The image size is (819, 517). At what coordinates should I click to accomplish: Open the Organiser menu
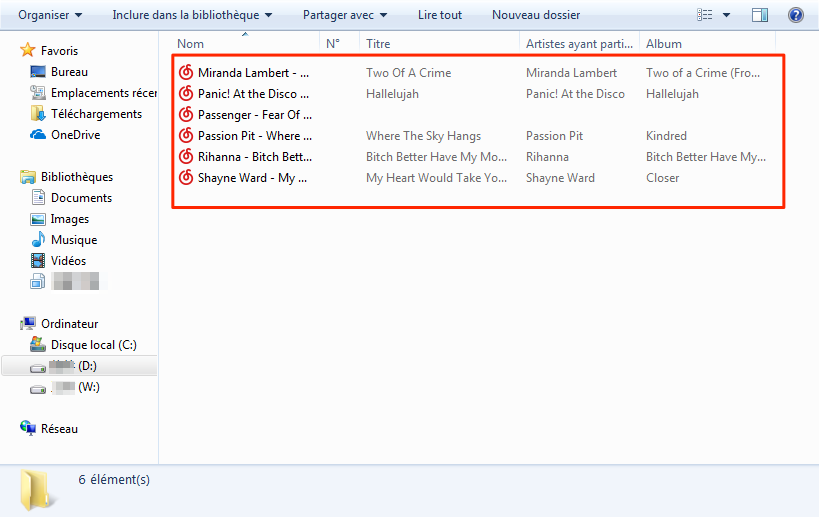(x=50, y=15)
